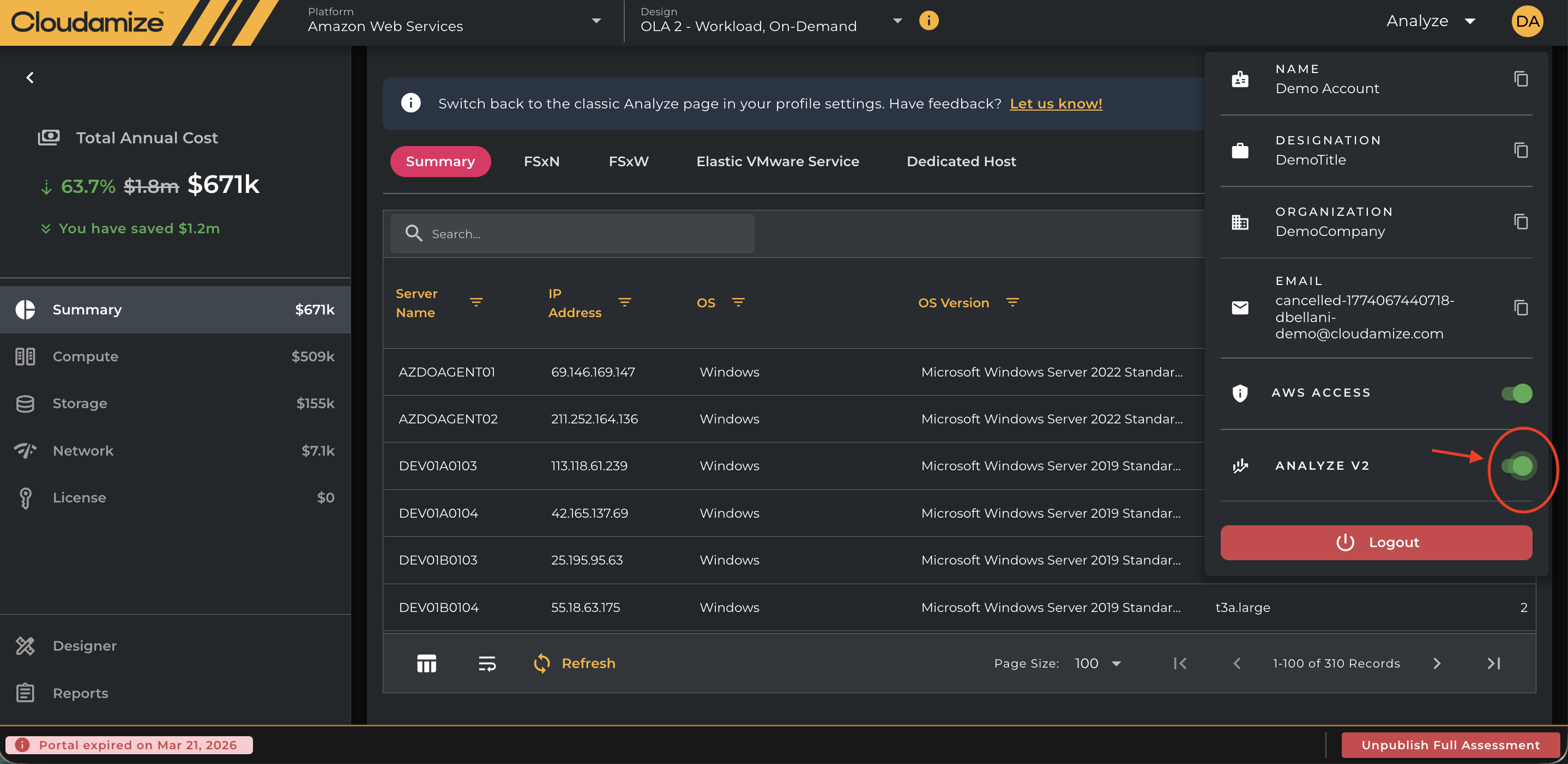This screenshot has width=1568, height=764.
Task: Open the OS Version column filter
Action: pos(1012,302)
